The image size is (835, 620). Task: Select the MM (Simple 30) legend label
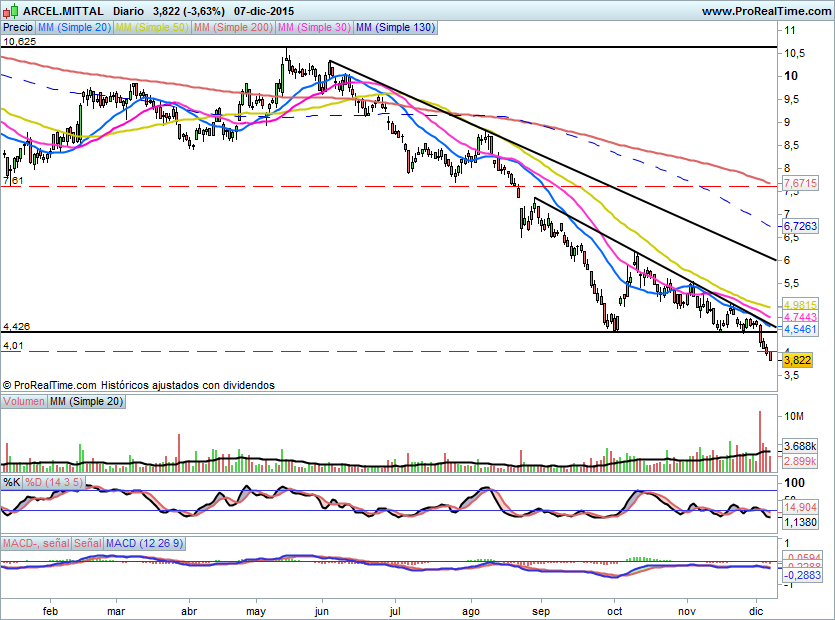(x=314, y=27)
